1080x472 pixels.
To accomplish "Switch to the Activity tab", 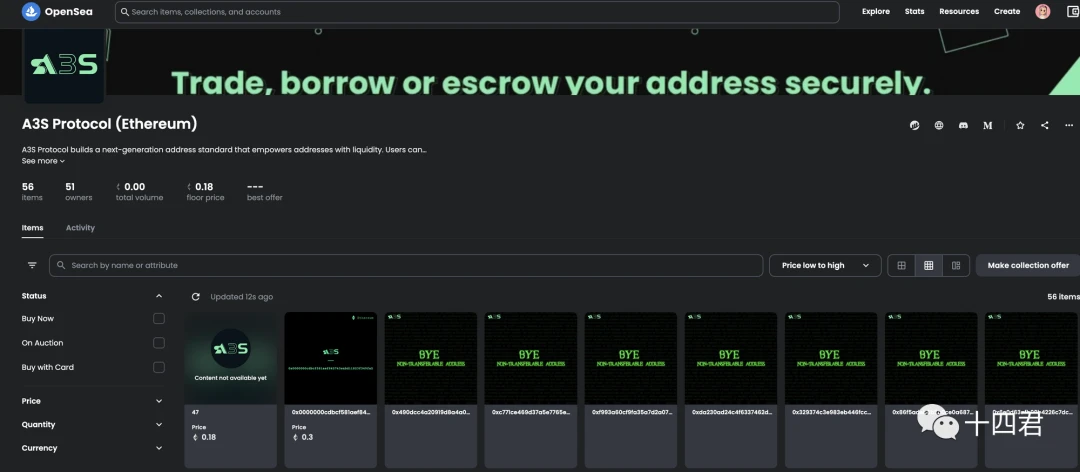I will point(81,228).
